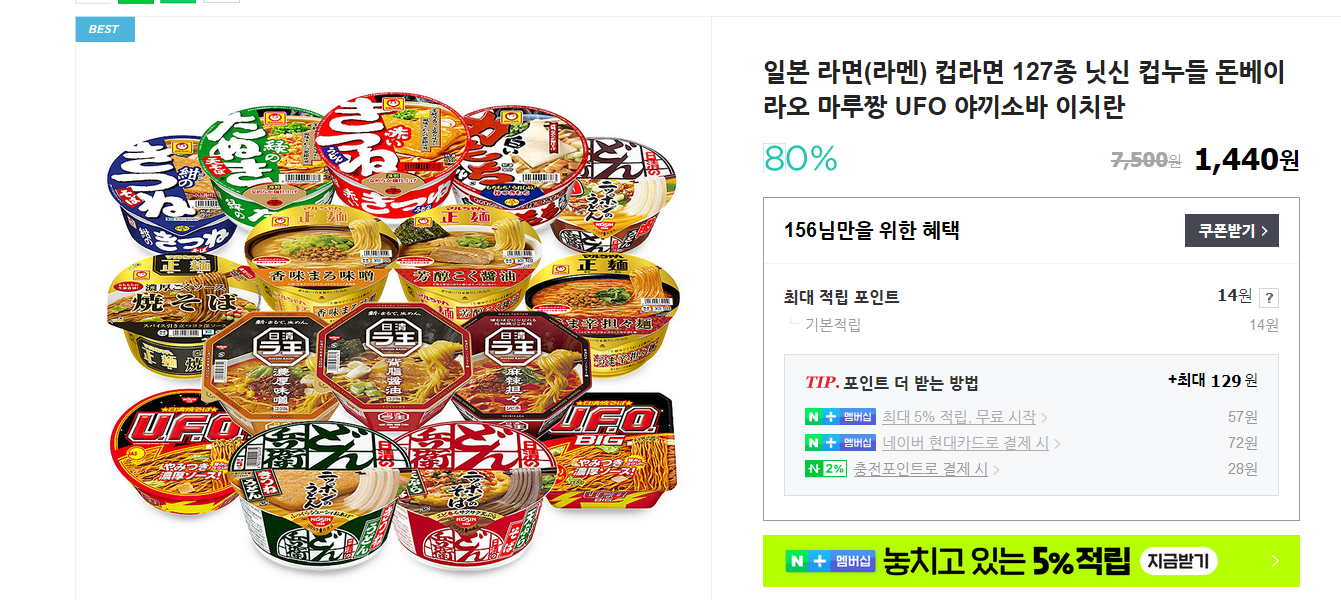Expand the chevron after 충전포인트로 결제 시
This screenshot has width=1341, height=600.
coord(996,470)
